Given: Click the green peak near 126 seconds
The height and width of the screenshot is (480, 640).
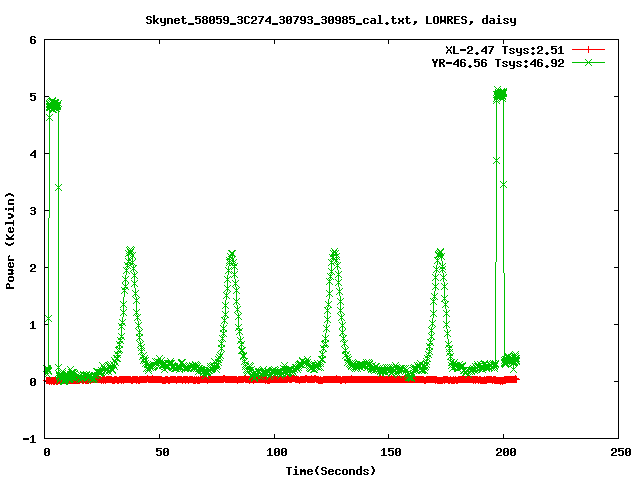Looking at the screenshot, I should pyautogui.click(x=334, y=254).
